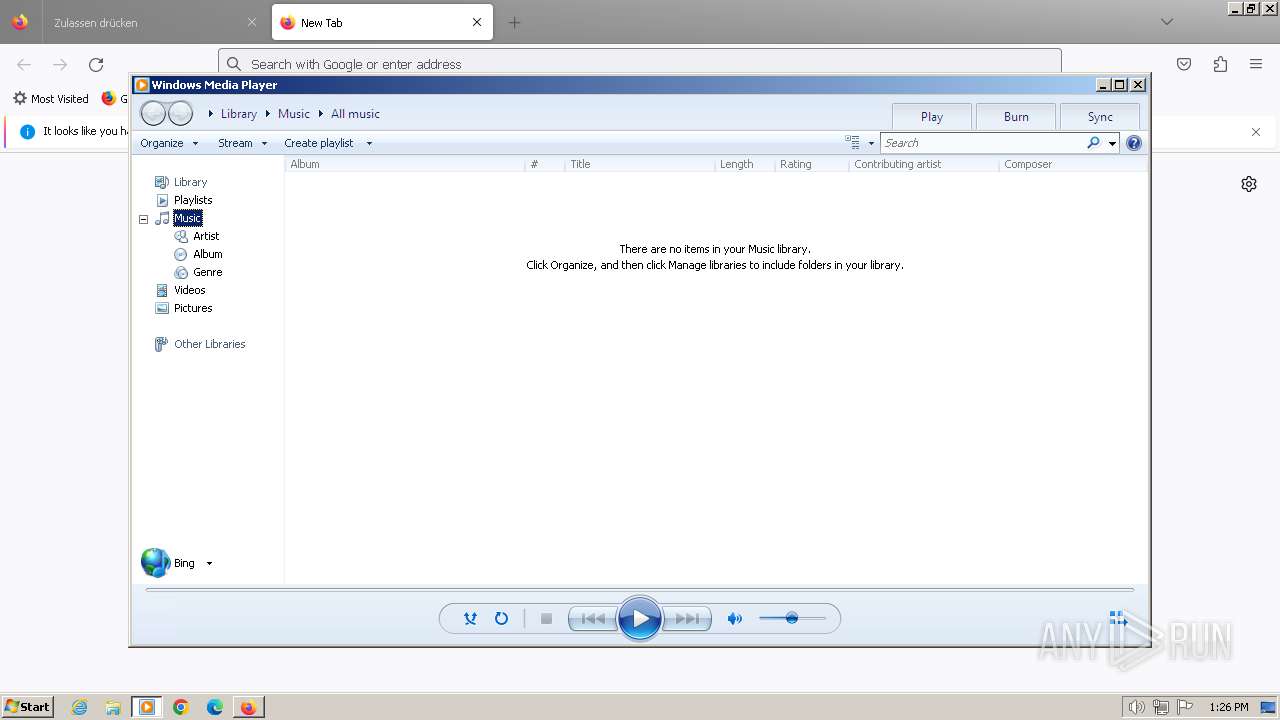Expand the view options dropdown arrow
Screen dimensions: 1280x720
[871, 143]
